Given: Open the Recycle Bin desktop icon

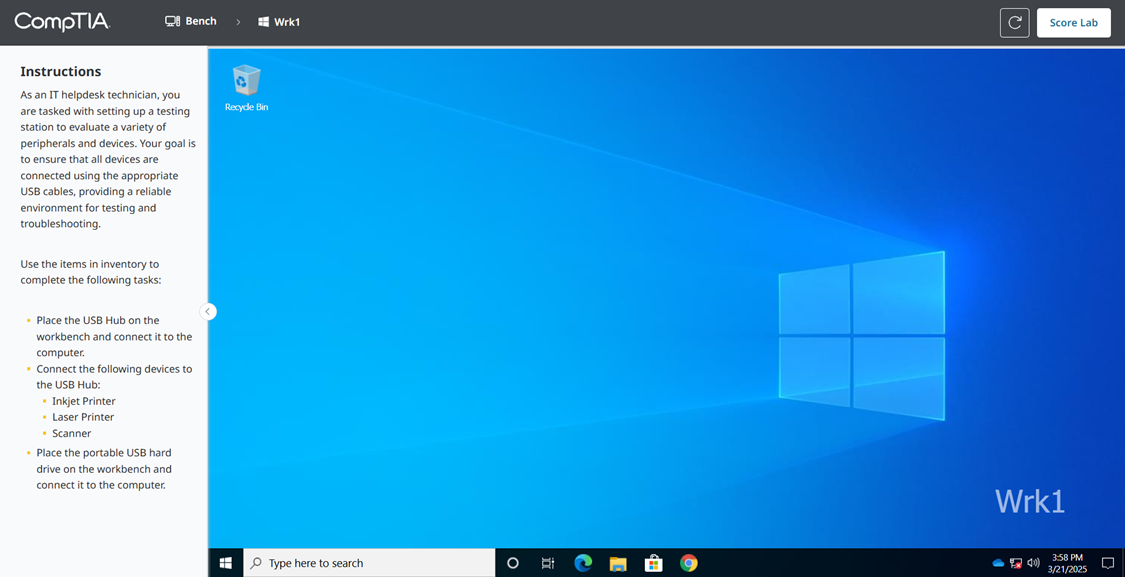Looking at the screenshot, I should [246, 85].
